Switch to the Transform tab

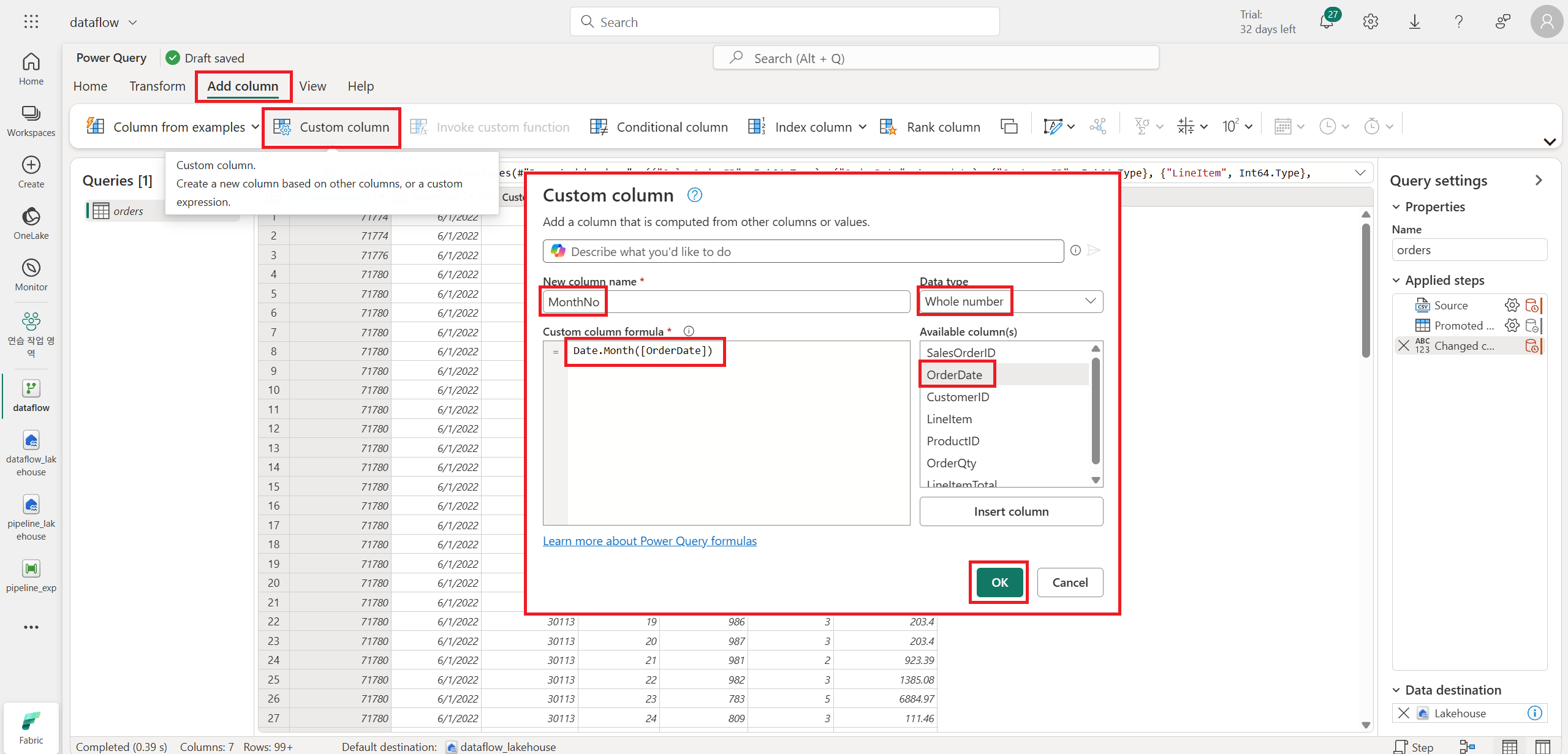pos(157,86)
